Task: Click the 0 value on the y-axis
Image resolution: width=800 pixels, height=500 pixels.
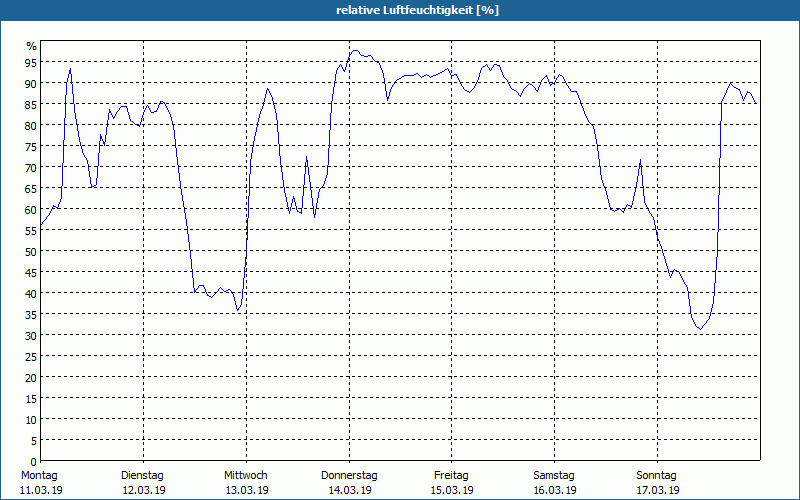Action: pyautogui.click(x=34, y=461)
